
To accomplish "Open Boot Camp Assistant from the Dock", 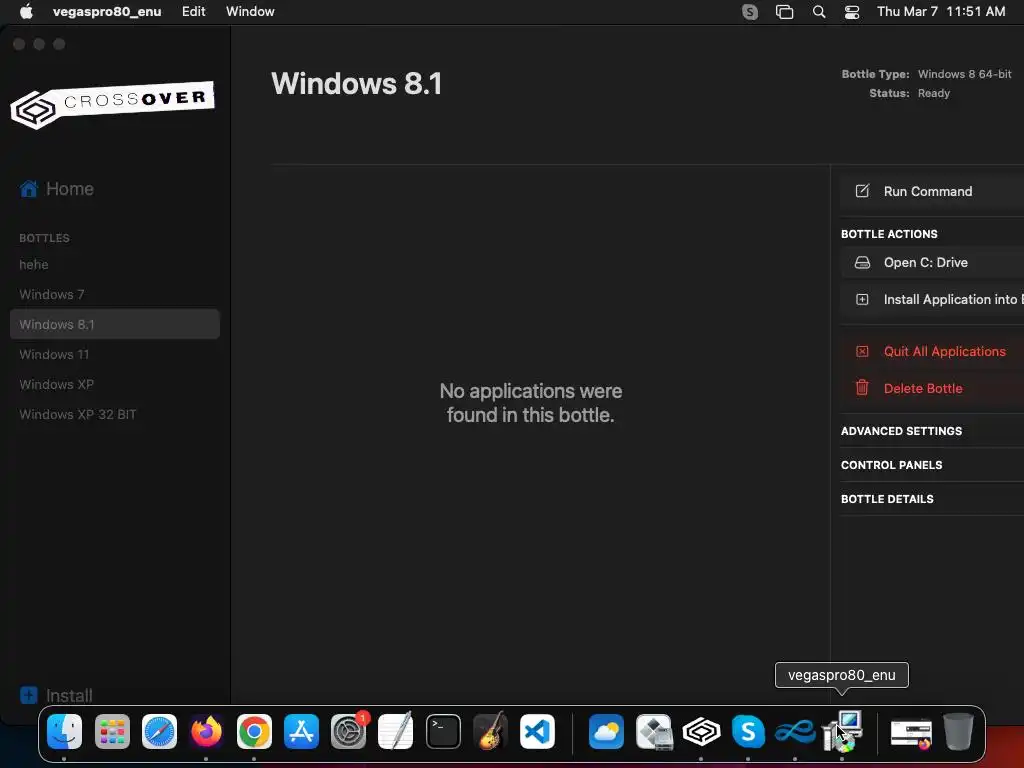I will pyautogui.click(x=654, y=731).
